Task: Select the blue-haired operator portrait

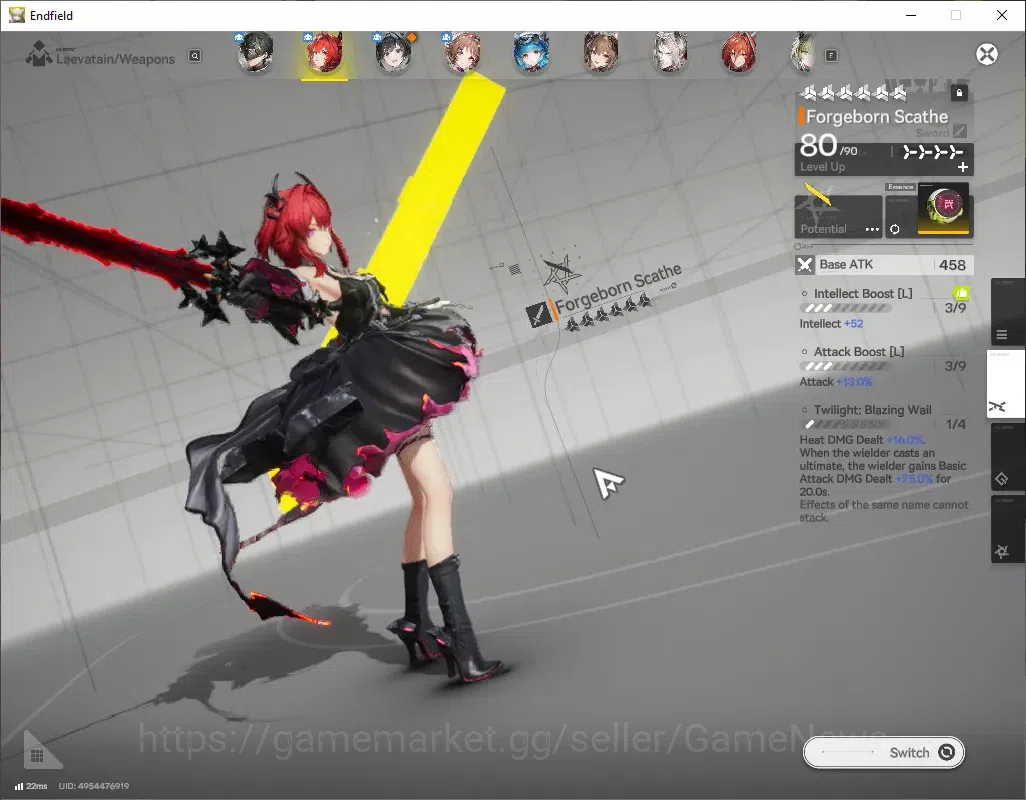Action: pos(531,53)
